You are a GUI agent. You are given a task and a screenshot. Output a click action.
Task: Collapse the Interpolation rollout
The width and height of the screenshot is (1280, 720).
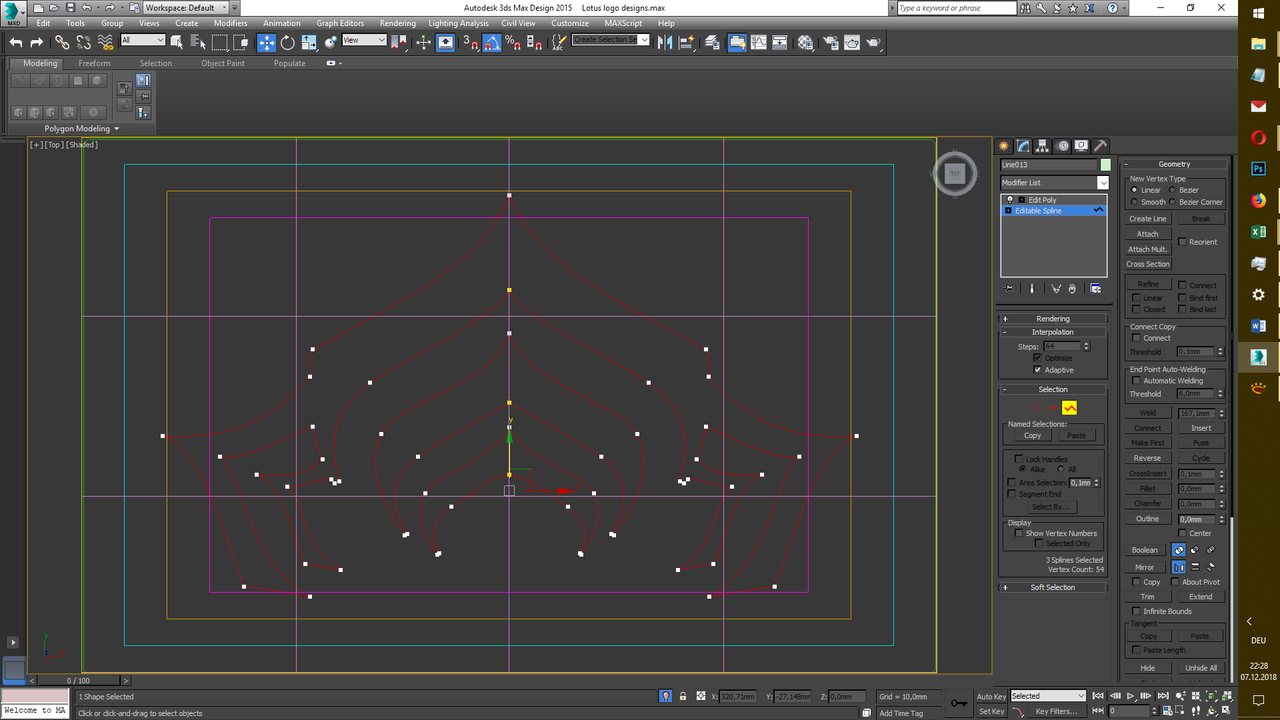coord(1053,332)
